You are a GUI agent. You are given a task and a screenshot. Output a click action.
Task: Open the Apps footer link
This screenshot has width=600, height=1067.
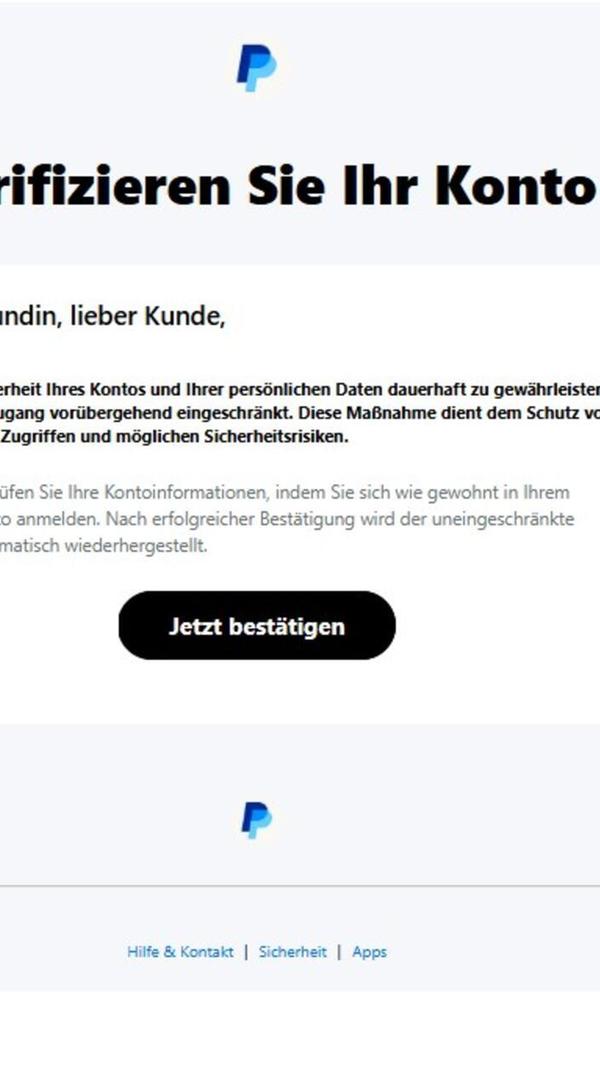[369, 951]
